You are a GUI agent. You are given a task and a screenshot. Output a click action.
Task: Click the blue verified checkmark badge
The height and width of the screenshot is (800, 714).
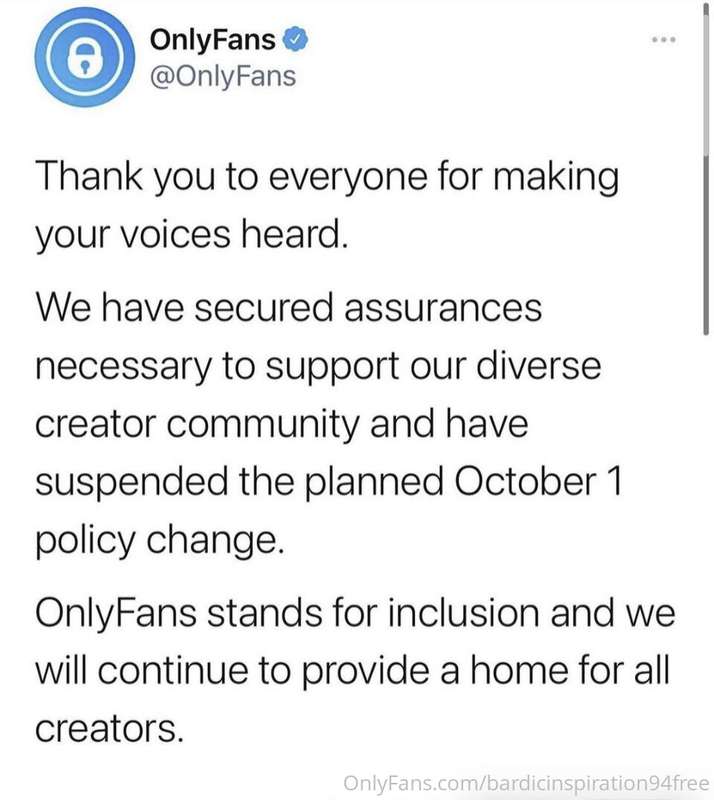[296, 39]
